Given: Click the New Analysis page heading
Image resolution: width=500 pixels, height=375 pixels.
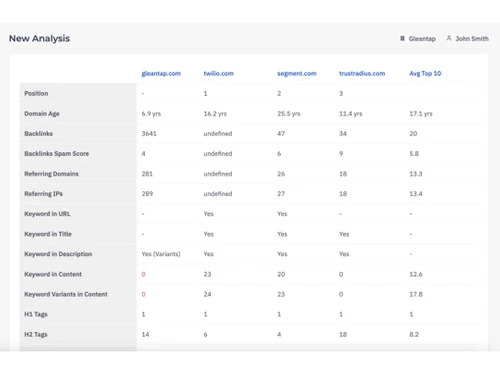Looking at the screenshot, I should tap(39, 39).
